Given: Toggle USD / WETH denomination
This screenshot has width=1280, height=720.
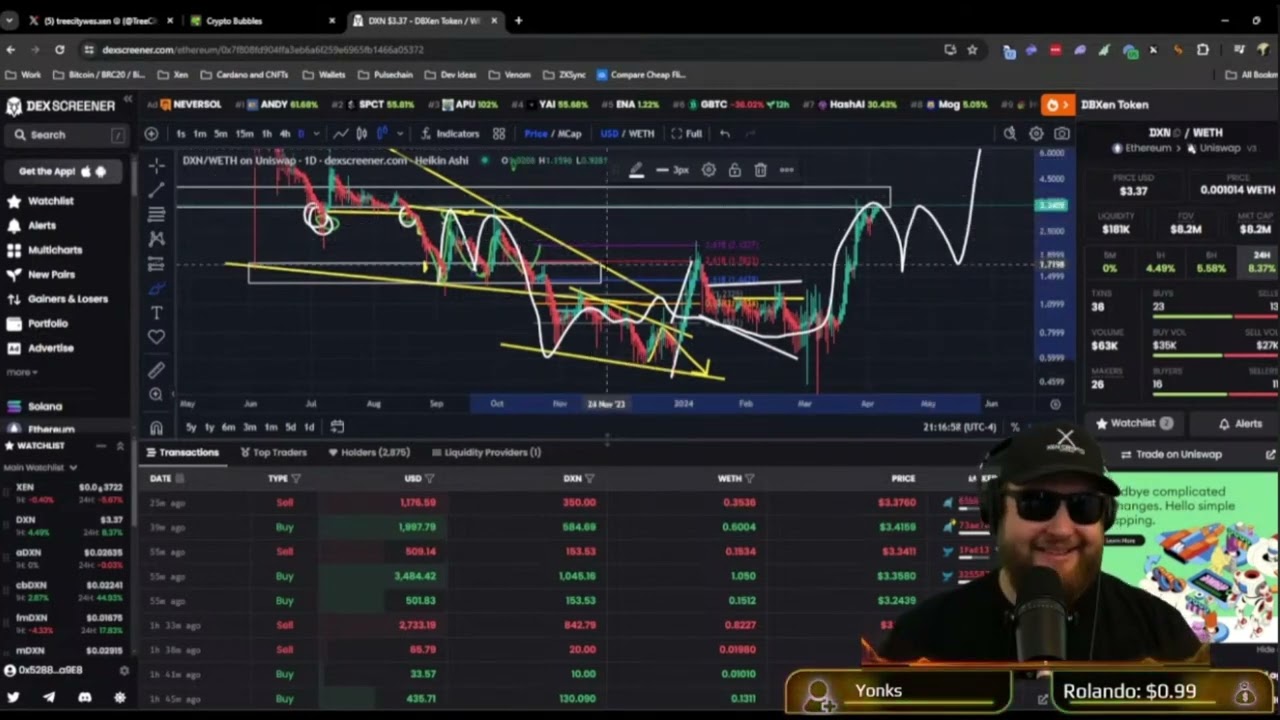Looking at the screenshot, I should (x=627, y=133).
